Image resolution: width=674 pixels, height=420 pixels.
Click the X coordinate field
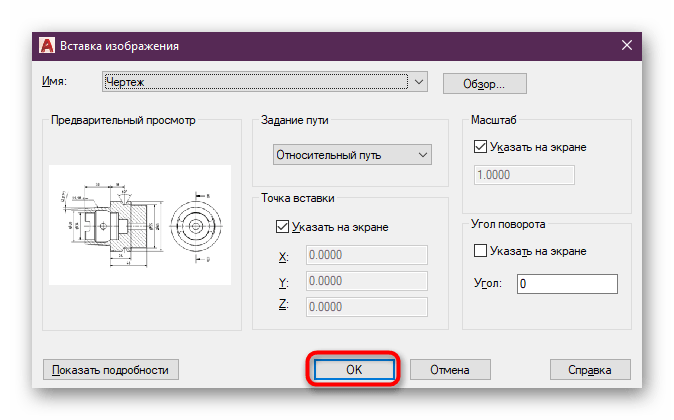367,255
